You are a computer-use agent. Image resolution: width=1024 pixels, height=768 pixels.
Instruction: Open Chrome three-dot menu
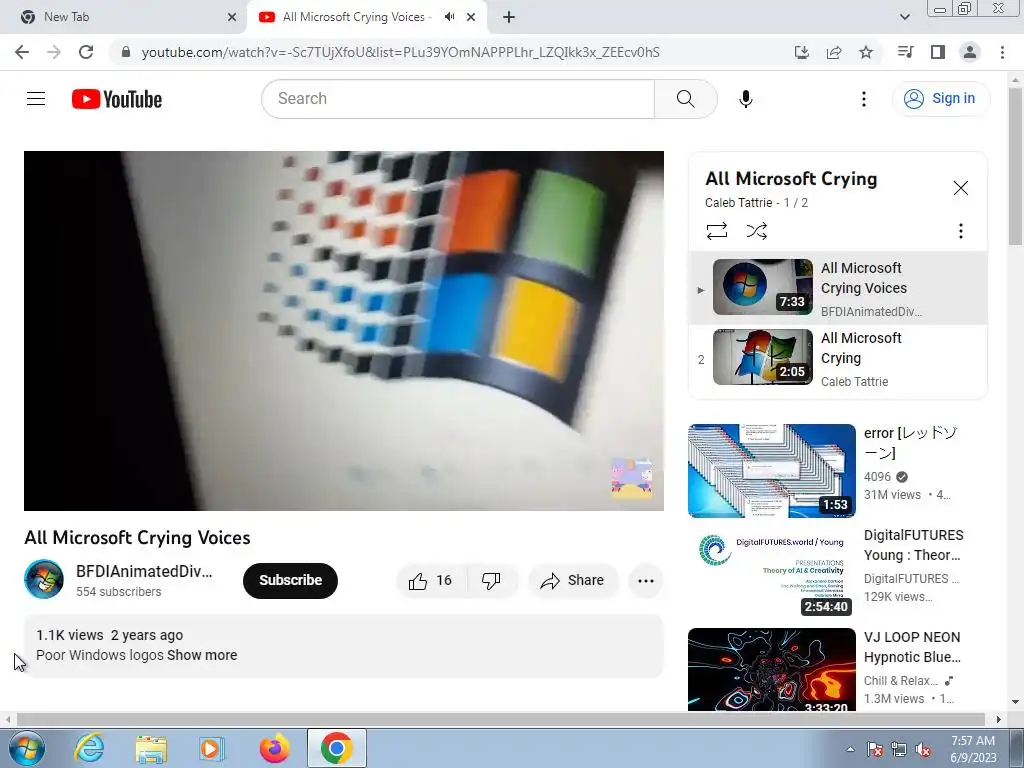click(1002, 52)
